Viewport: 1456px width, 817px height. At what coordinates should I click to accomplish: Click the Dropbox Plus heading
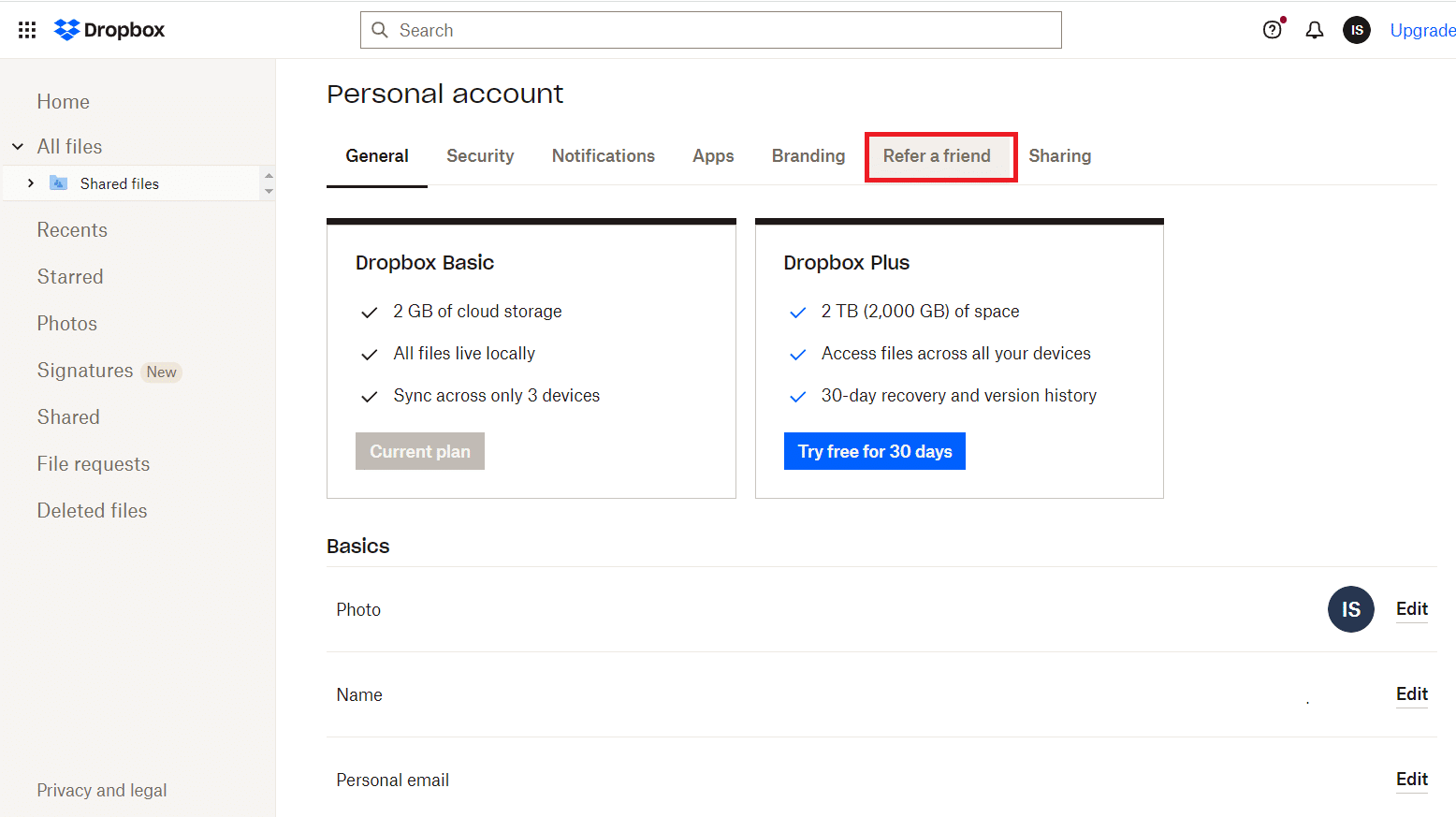[x=847, y=263]
